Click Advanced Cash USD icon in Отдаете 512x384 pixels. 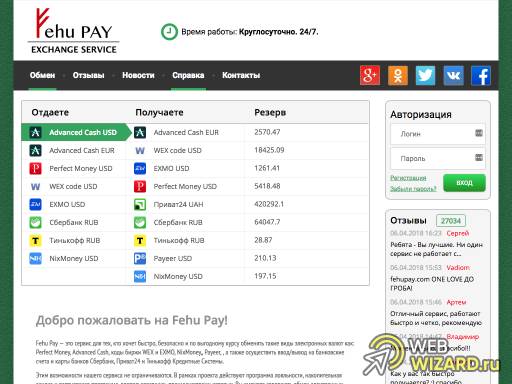36,132
